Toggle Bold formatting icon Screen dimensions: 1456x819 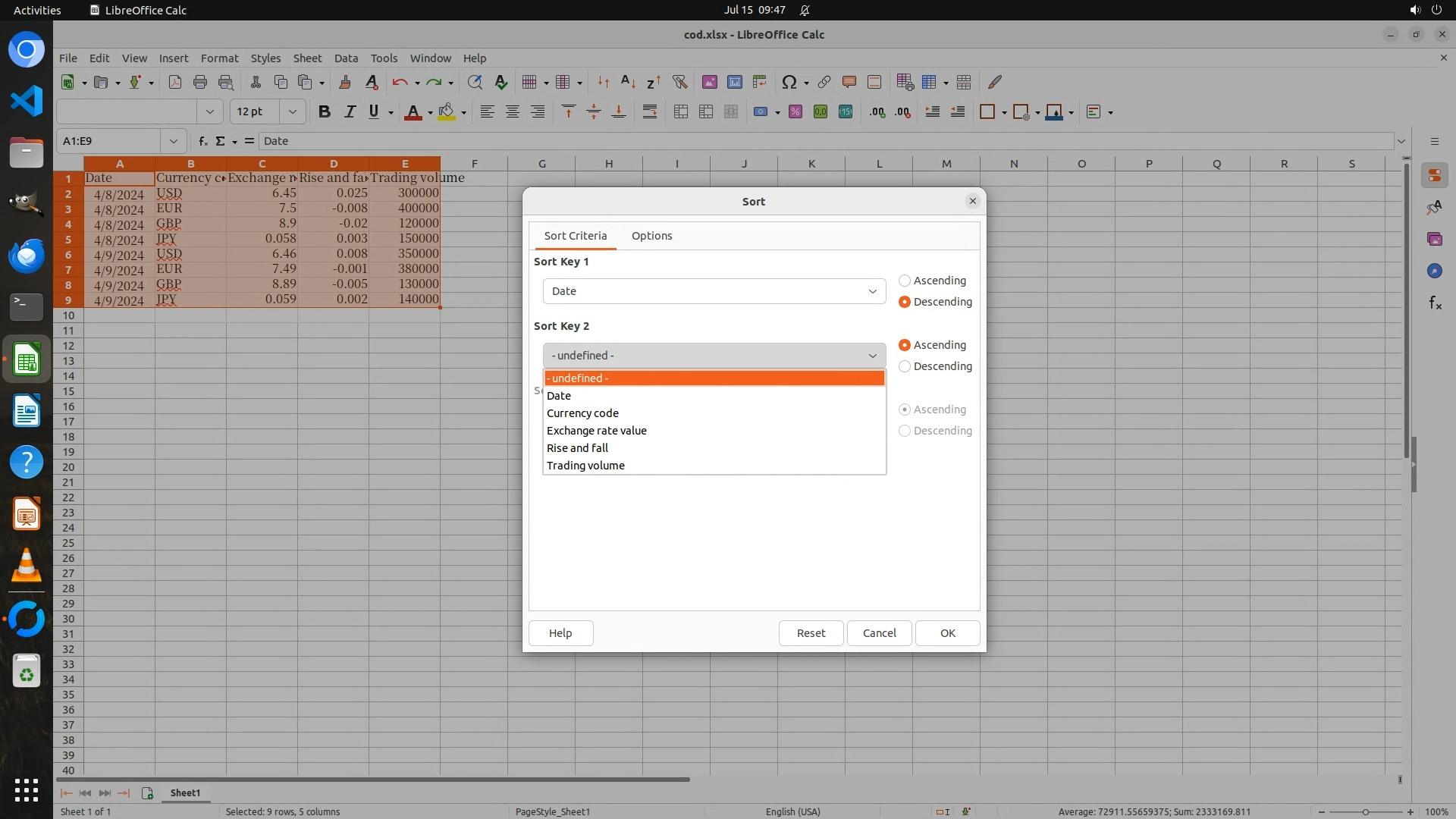pos(325,112)
